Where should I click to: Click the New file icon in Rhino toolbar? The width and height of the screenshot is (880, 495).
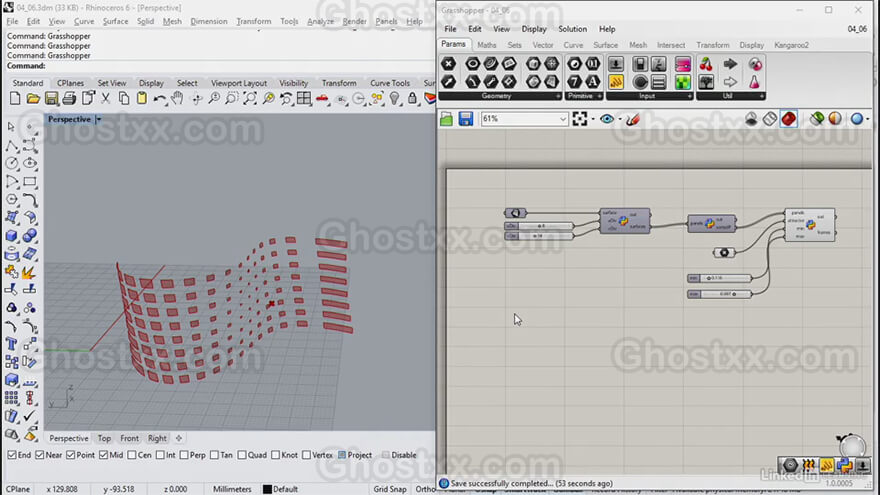pos(15,99)
